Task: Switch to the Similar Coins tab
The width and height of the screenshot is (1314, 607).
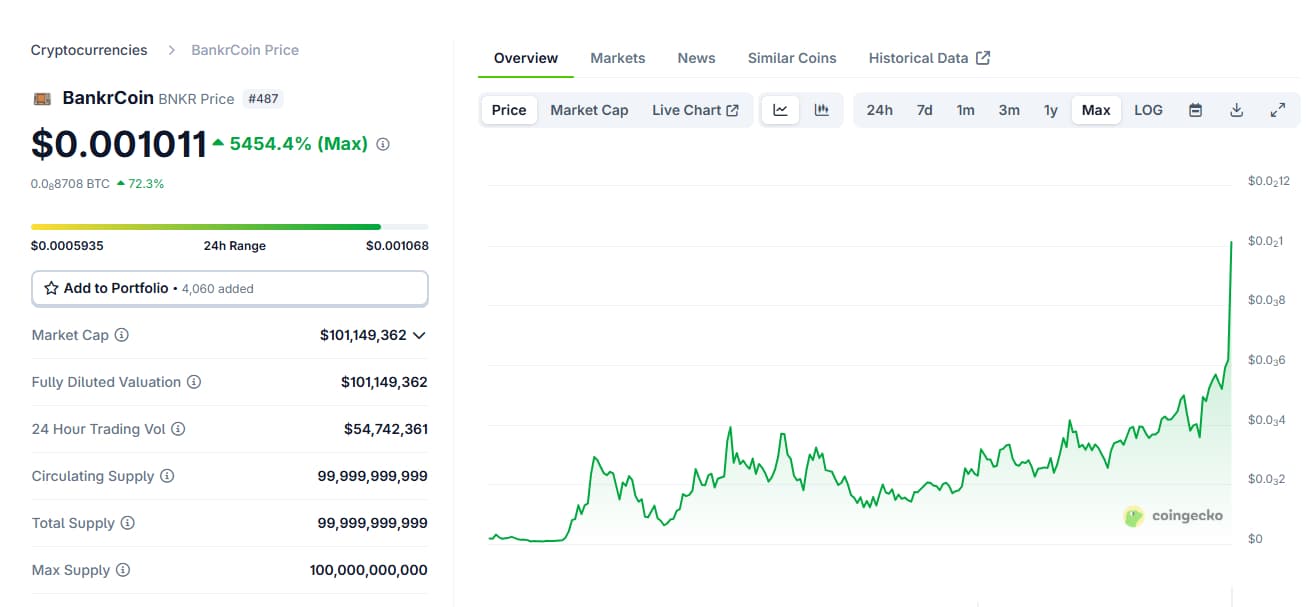Action: pyautogui.click(x=791, y=58)
